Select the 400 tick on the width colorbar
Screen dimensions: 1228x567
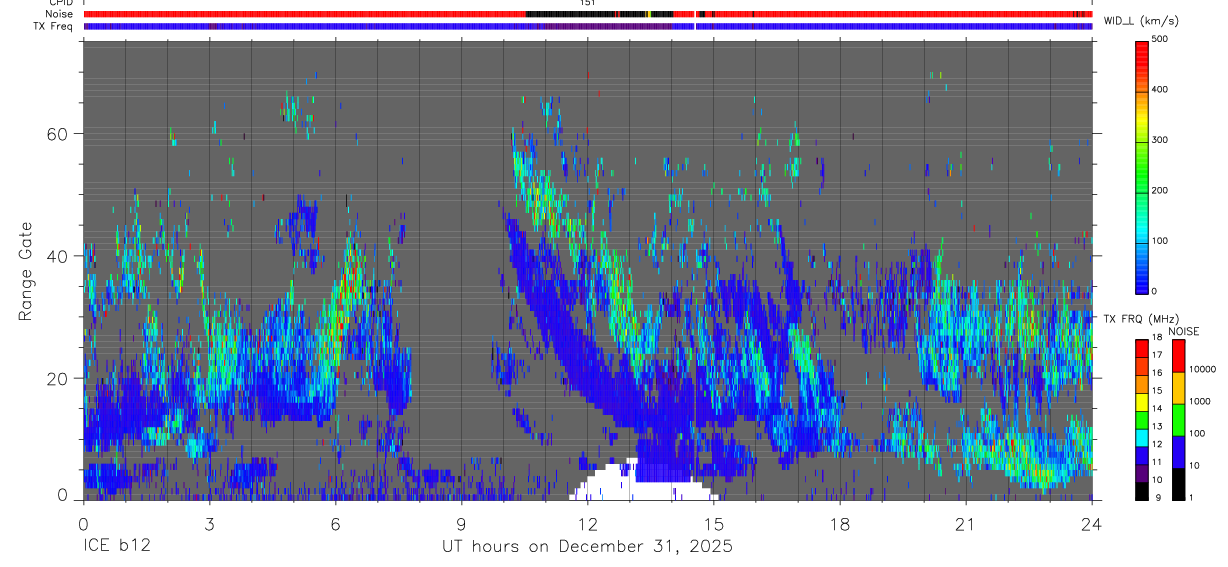point(1160,90)
